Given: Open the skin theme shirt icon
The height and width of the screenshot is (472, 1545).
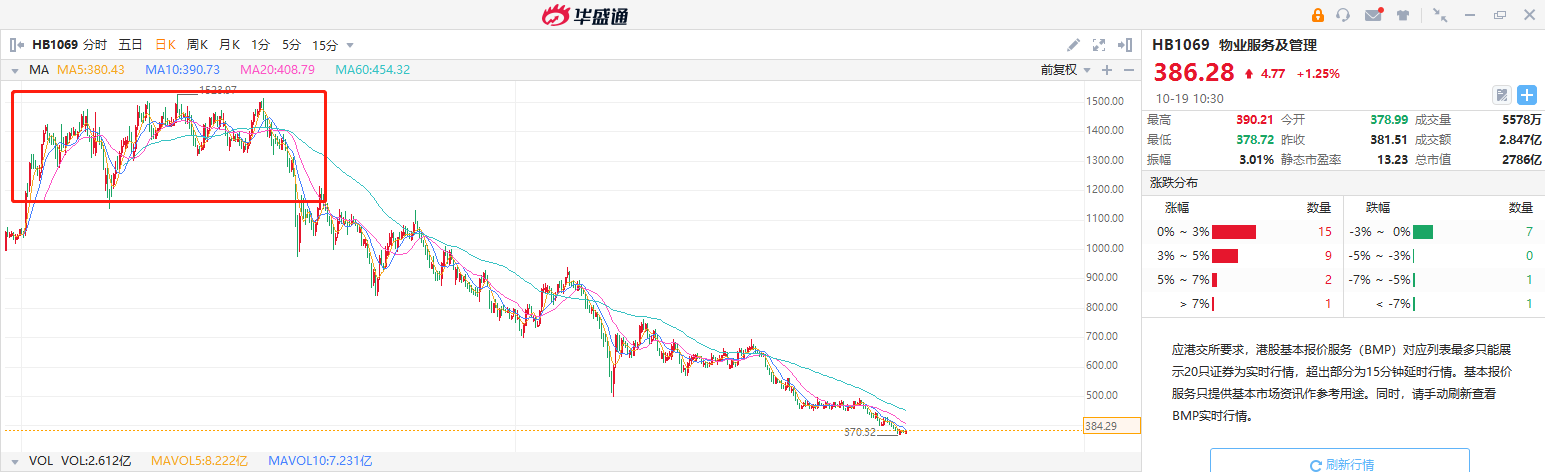Looking at the screenshot, I should (1403, 15).
